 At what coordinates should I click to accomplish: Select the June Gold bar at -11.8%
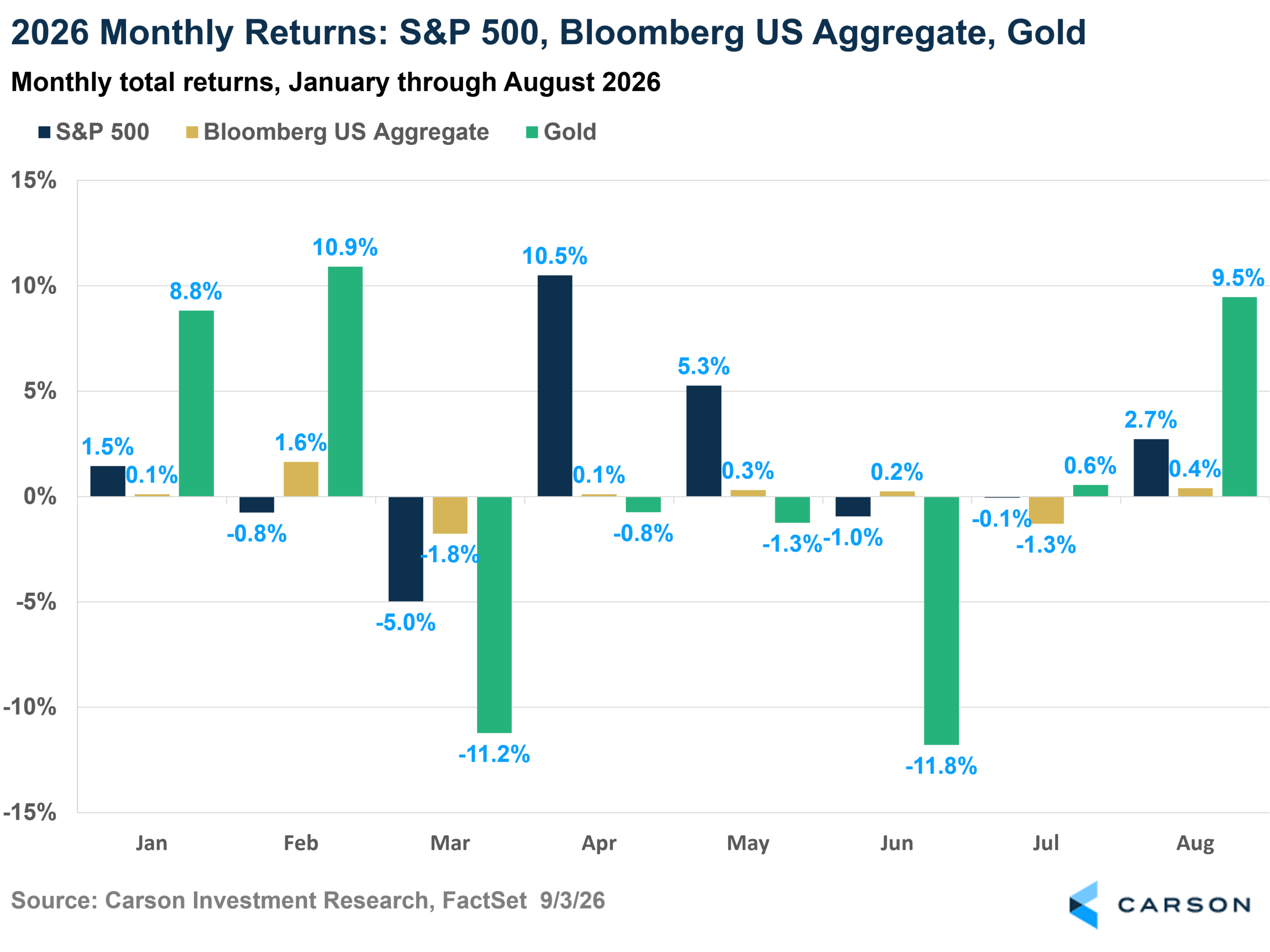pyautogui.click(x=942, y=621)
